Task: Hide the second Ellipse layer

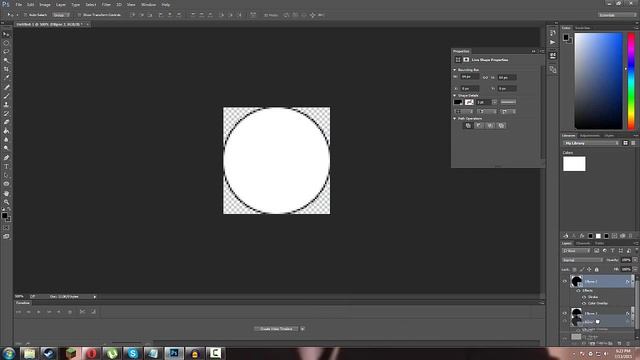Action: click(x=565, y=313)
